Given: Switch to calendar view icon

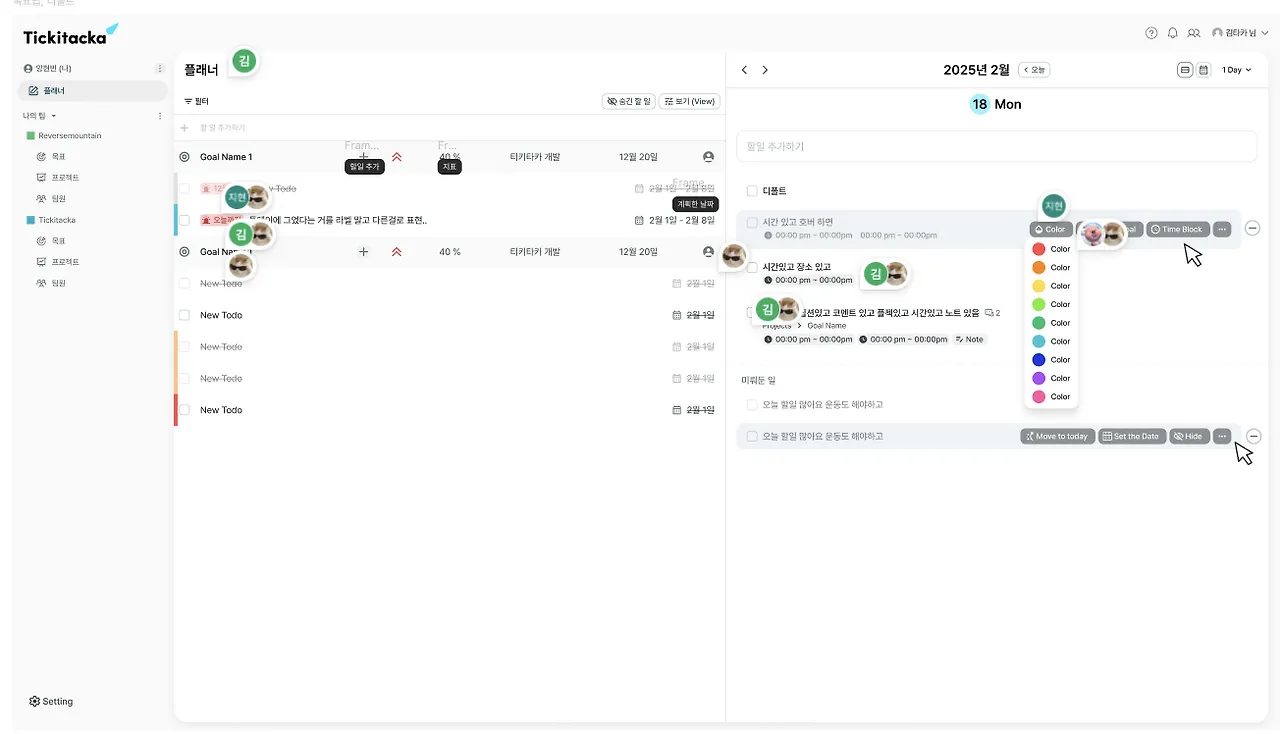Looking at the screenshot, I should tap(1204, 70).
